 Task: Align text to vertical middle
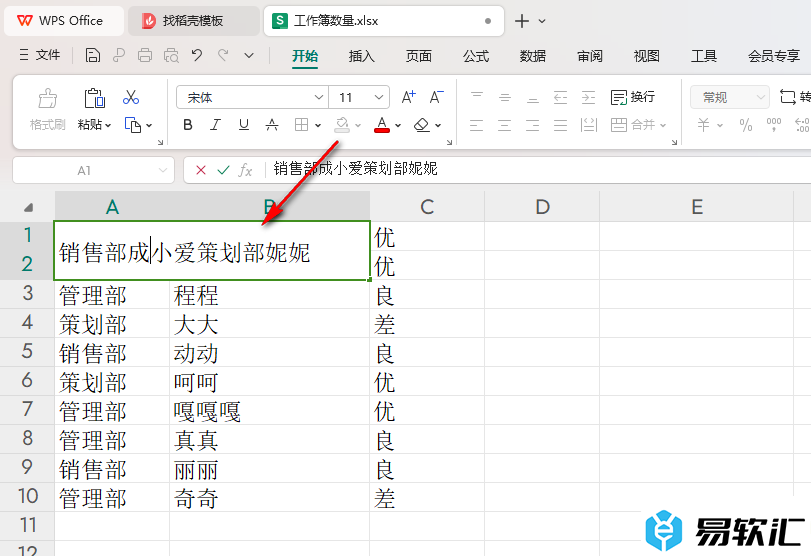(505, 97)
